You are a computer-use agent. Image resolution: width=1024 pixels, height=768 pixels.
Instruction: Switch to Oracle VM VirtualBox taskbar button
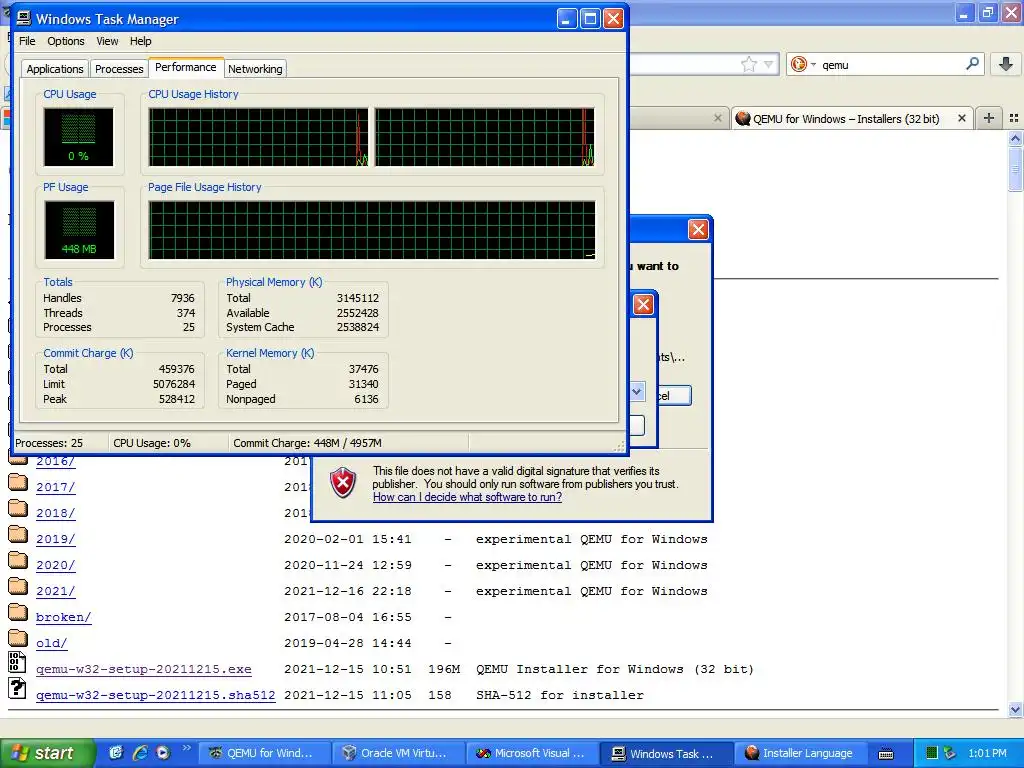point(399,754)
